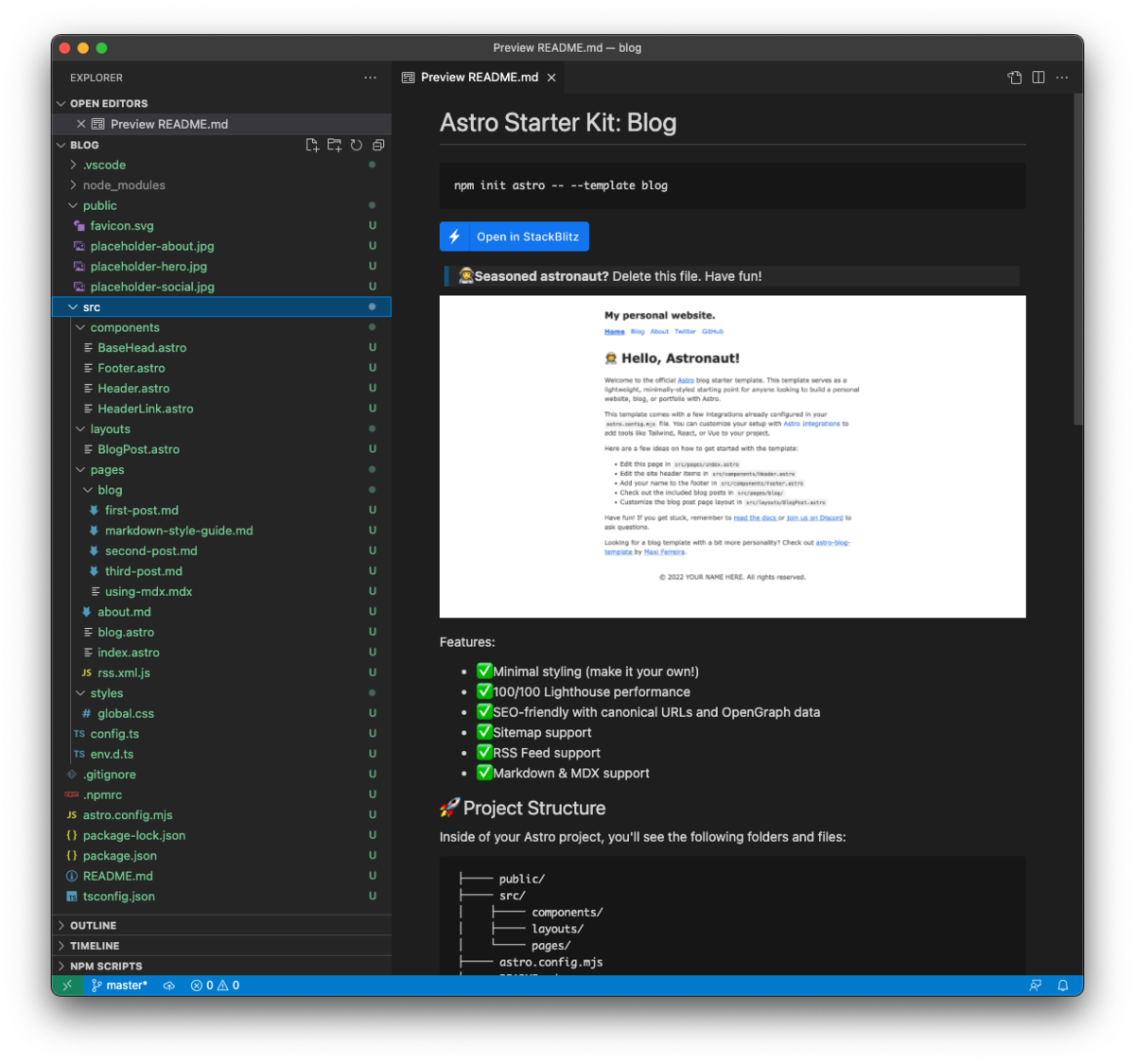Open Header.astro component file

(221, 389)
